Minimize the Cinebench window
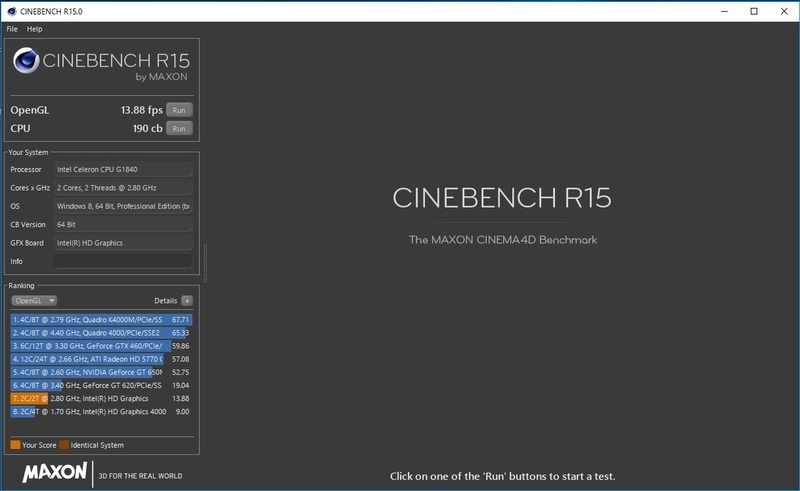The width and height of the screenshot is (800, 491). click(x=724, y=11)
